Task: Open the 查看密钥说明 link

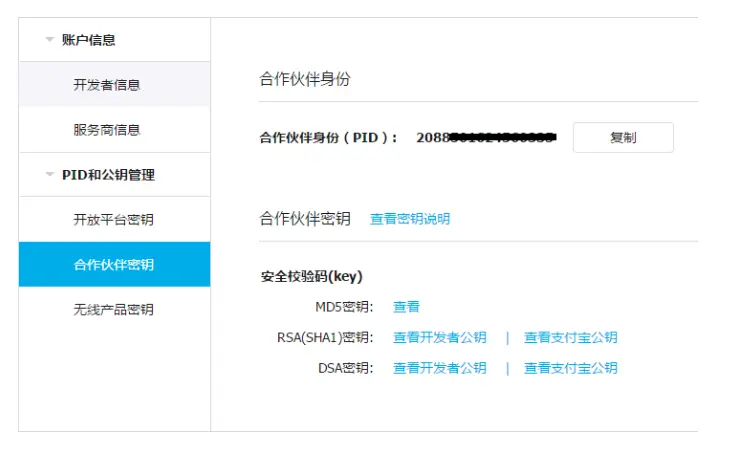Action: (410, 219)
